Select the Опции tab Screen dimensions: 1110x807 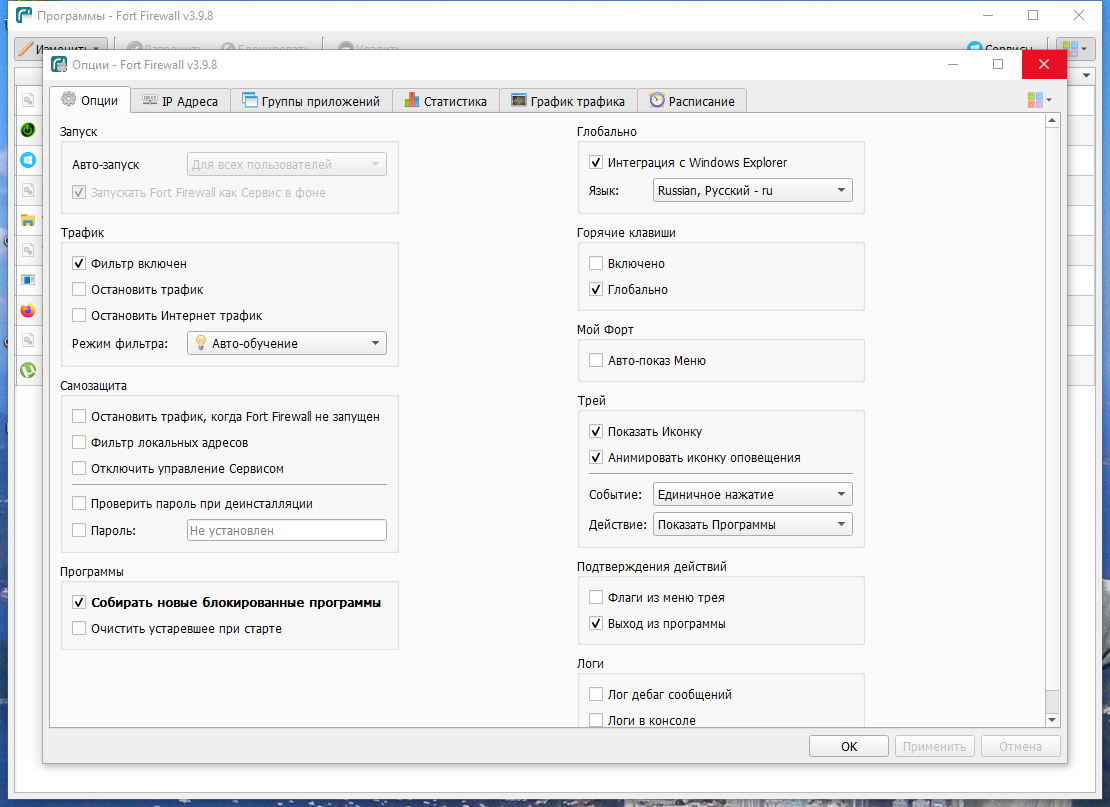(x=90, y=100)
